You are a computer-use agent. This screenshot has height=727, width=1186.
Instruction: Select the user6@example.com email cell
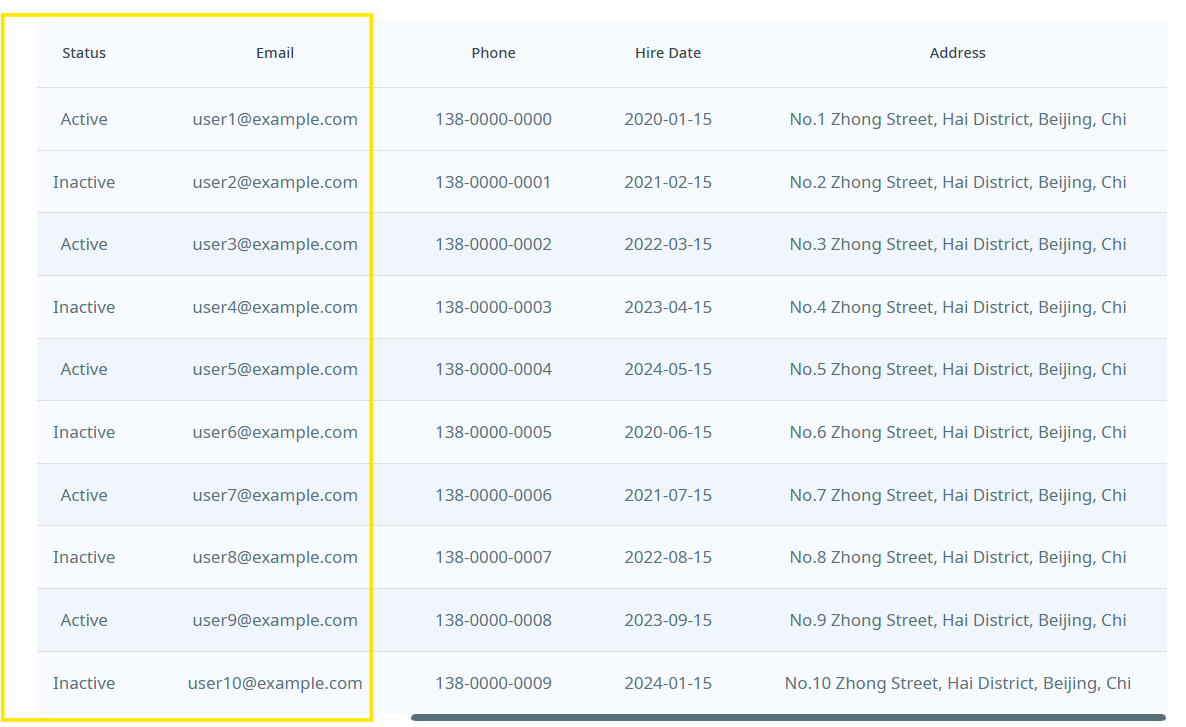click(275, 432)
